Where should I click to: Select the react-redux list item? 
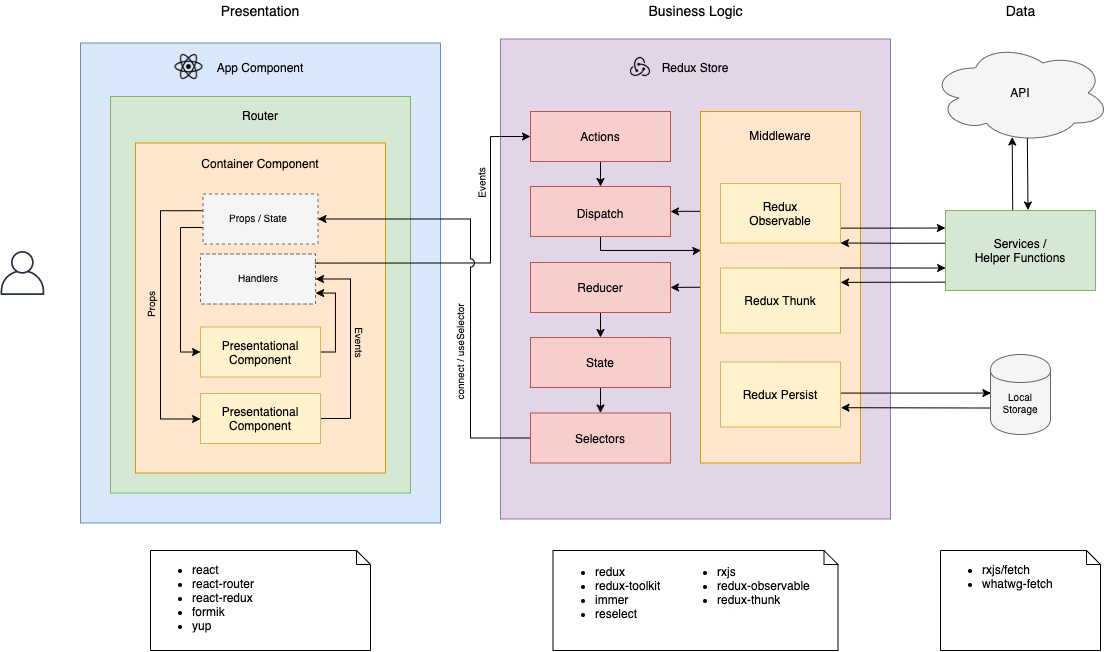(x=222, y=598)
